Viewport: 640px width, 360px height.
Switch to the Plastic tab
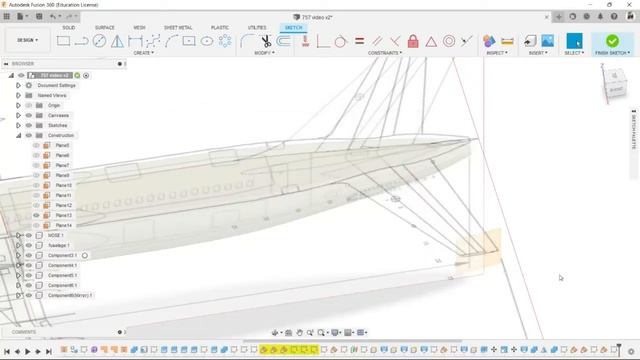click(220, 27)
